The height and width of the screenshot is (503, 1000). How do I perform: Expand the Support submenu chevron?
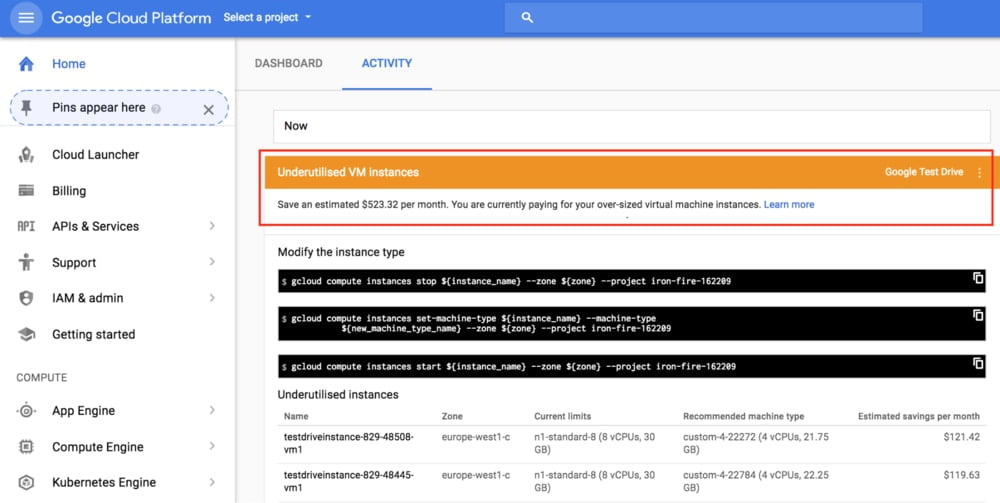tap(212, 261)
